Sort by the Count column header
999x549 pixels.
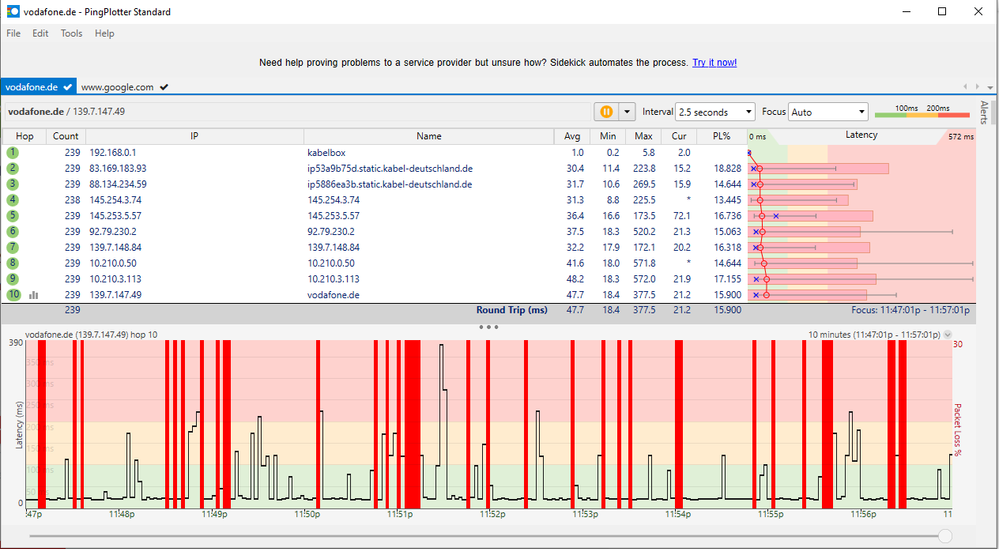(66, 136)
